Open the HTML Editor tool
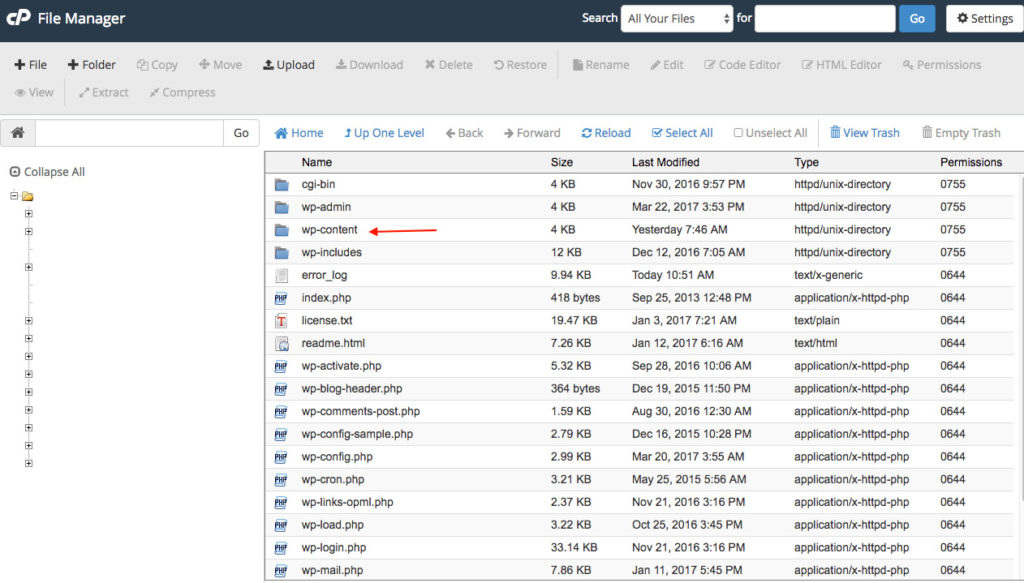Screen dimensions: 1024x583 pyautogui.click(x=841, y=64)
